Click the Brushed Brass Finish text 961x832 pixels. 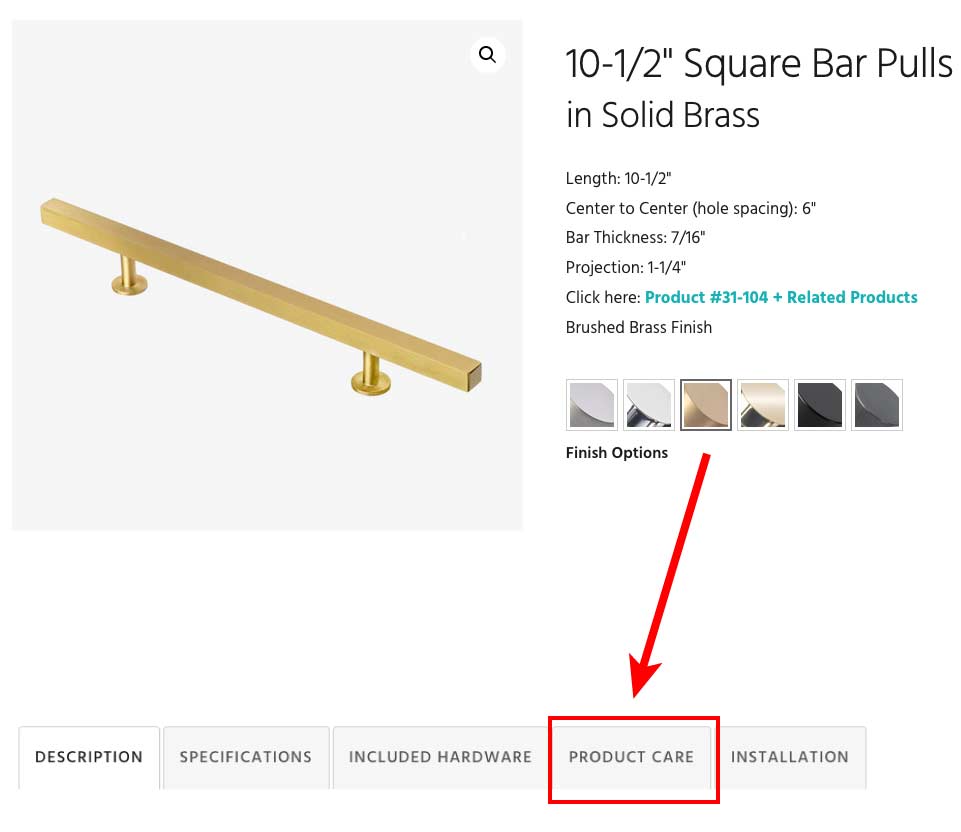pos(638,327)
